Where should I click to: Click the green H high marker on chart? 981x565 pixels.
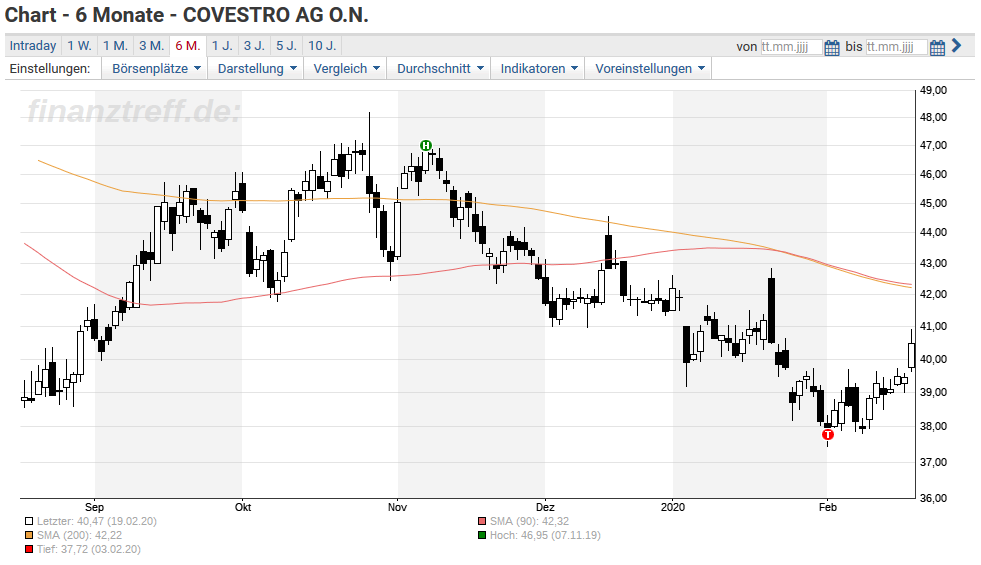point(426,146)
